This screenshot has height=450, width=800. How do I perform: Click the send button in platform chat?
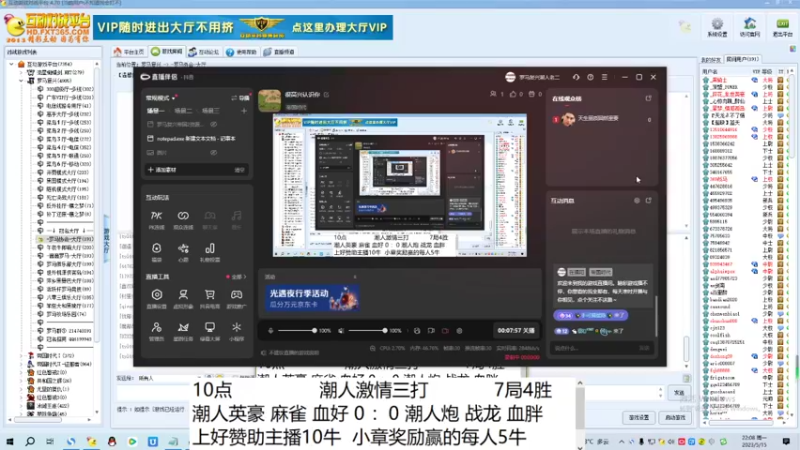[679, 393]
